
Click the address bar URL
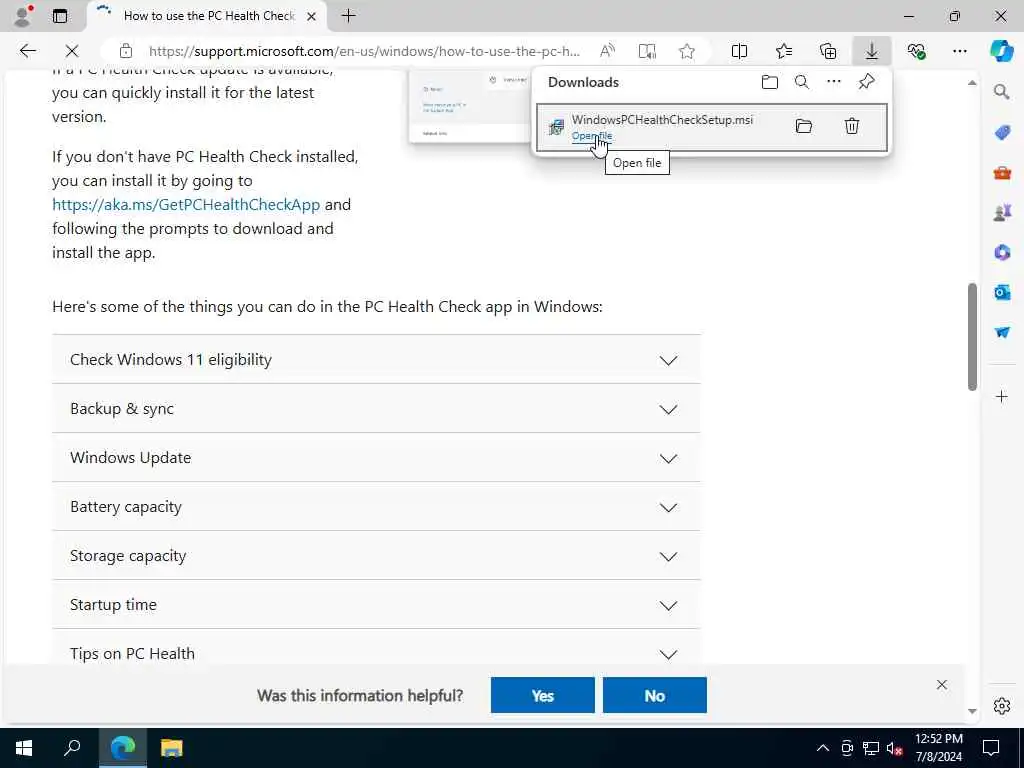click(364, 51)
